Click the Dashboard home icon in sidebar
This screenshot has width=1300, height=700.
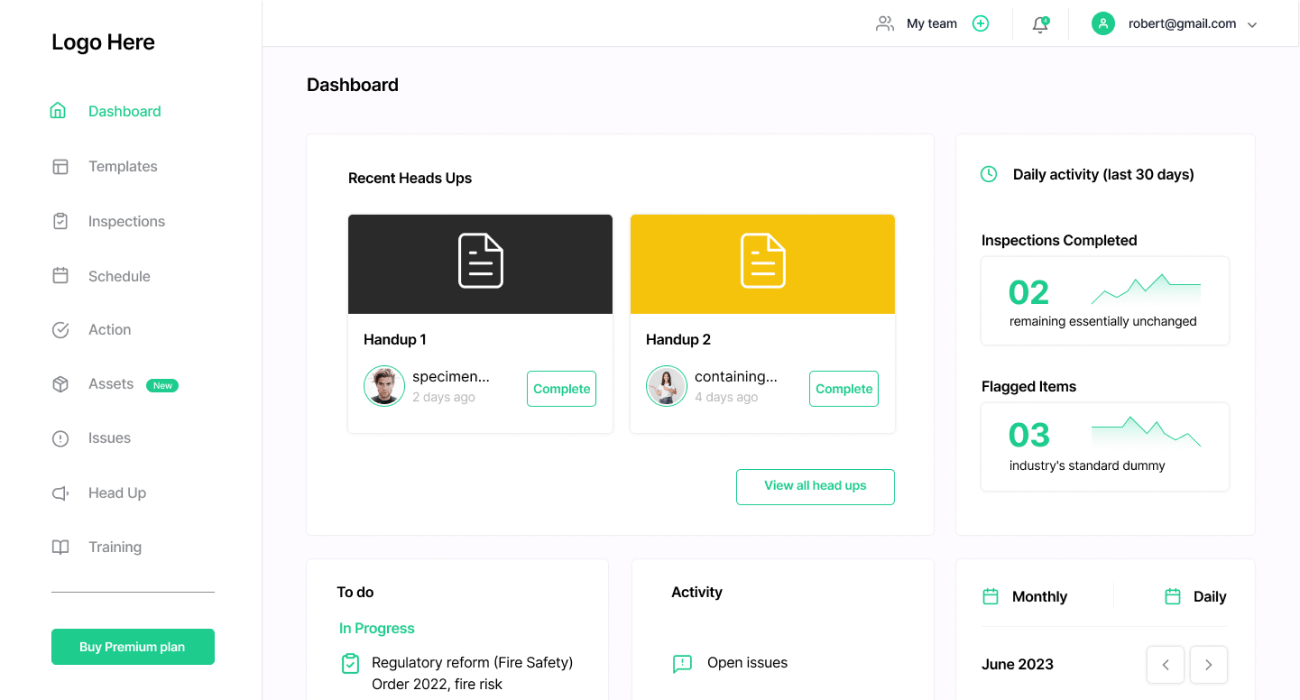click(x=58, y=111)
